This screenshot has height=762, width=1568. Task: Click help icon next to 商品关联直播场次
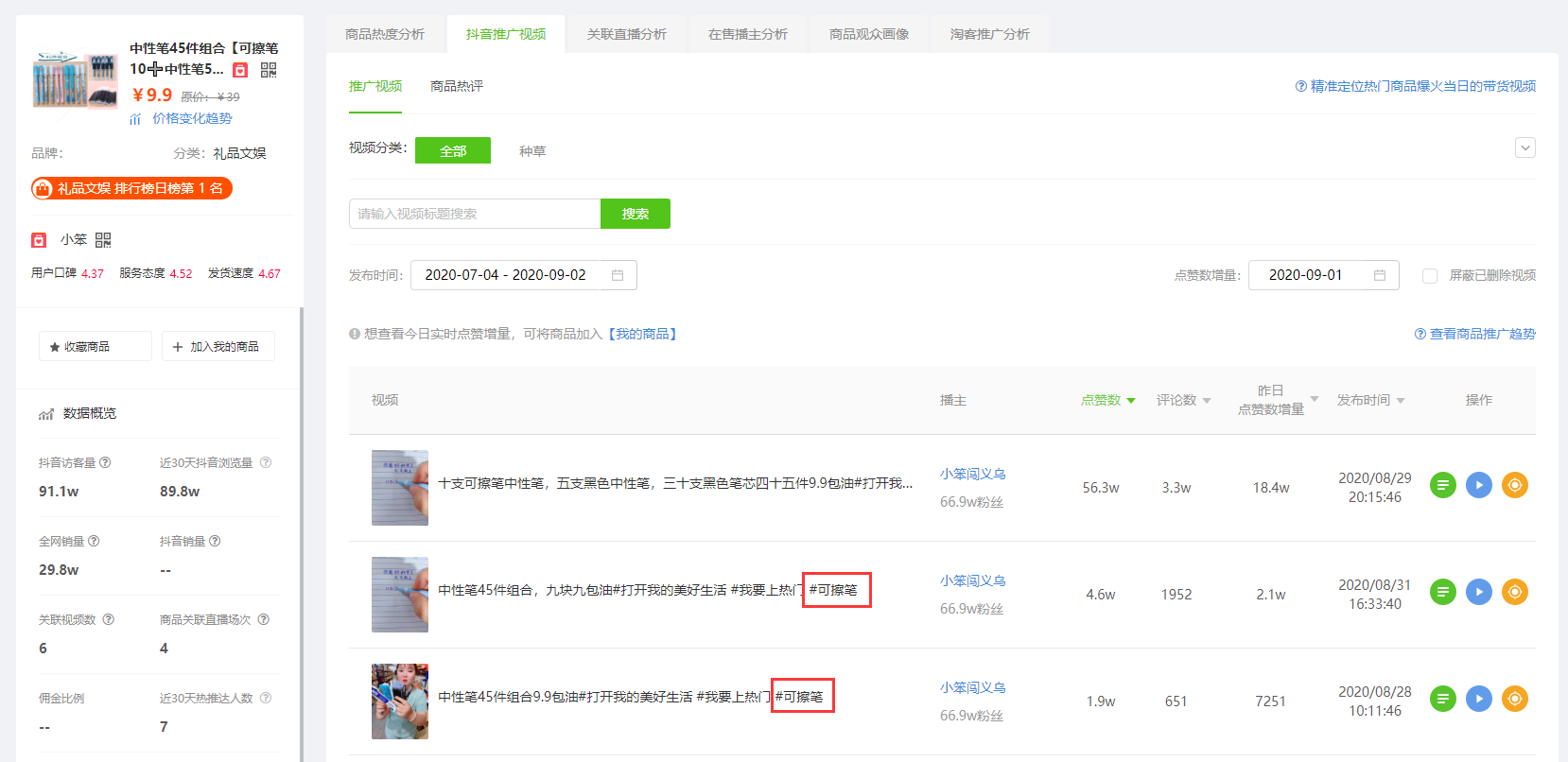pos(264,619)
